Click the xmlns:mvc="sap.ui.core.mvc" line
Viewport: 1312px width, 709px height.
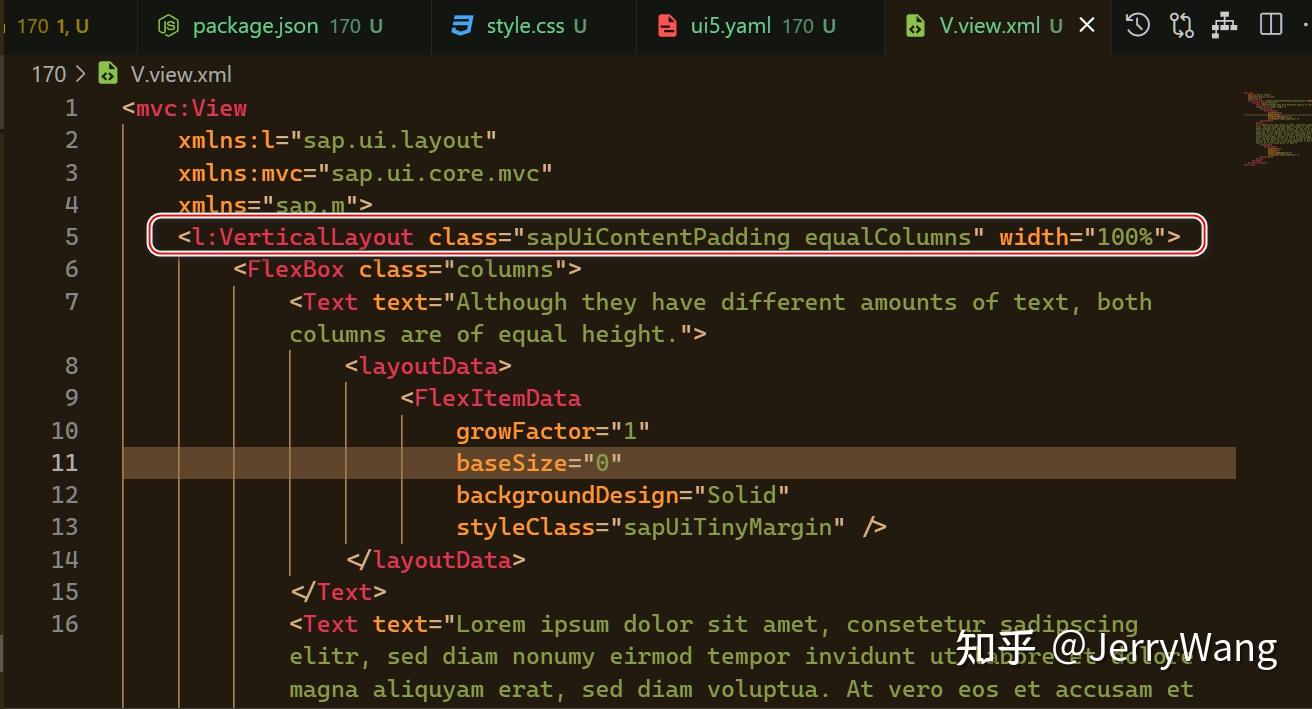tap(365, 172)
